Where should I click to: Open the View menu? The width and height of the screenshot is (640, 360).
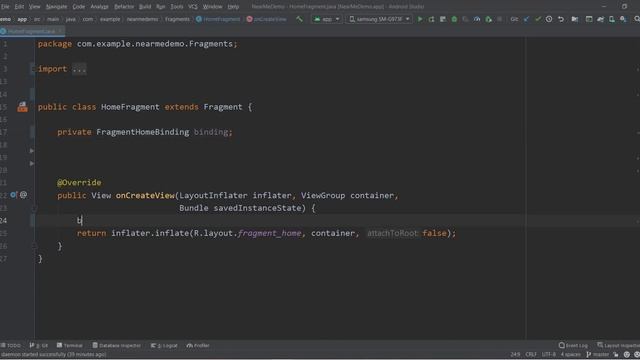coord(35,7)
